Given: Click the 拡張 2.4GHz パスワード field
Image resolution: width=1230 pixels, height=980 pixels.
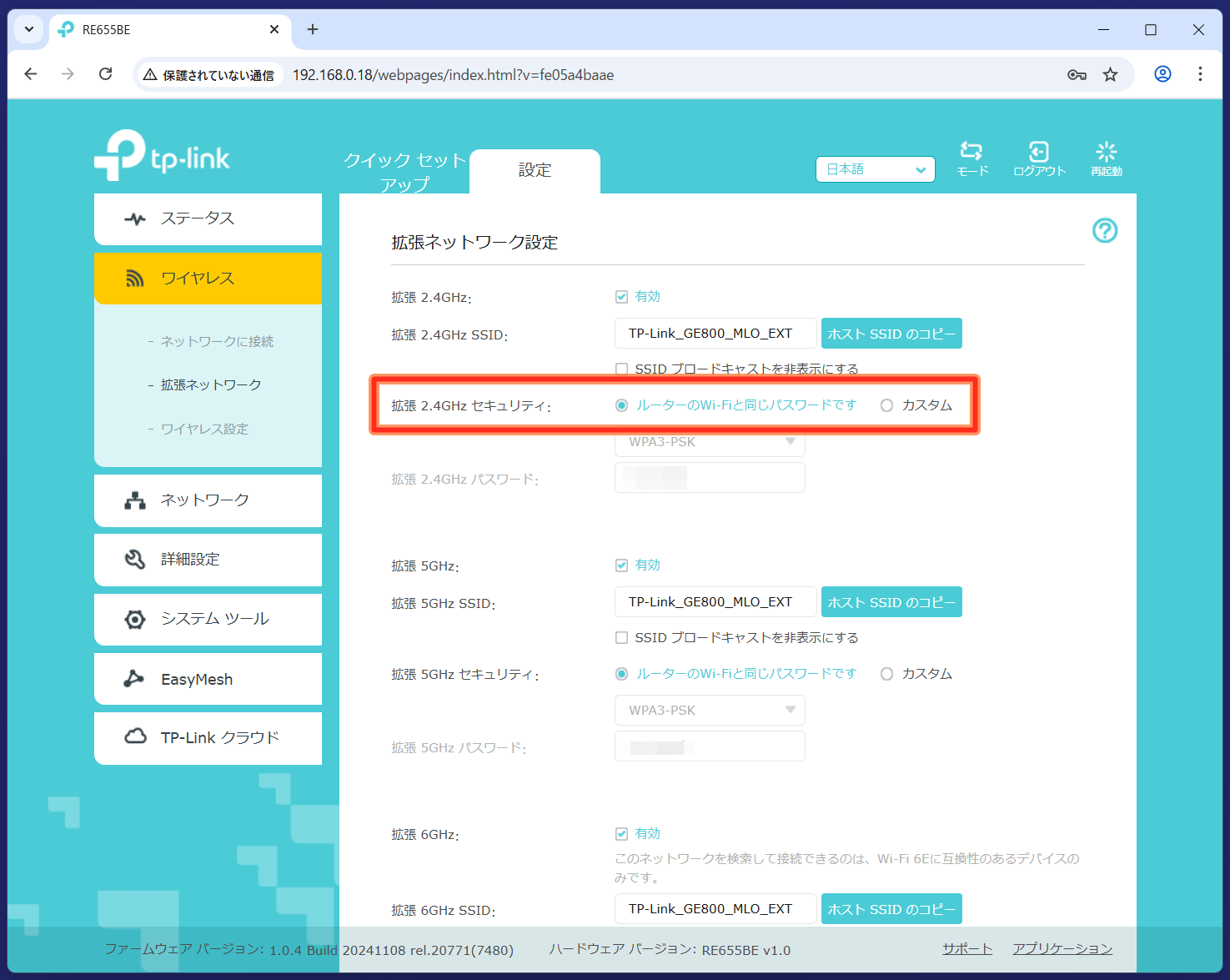Looking at the screenshot, I should pos(710,478).
